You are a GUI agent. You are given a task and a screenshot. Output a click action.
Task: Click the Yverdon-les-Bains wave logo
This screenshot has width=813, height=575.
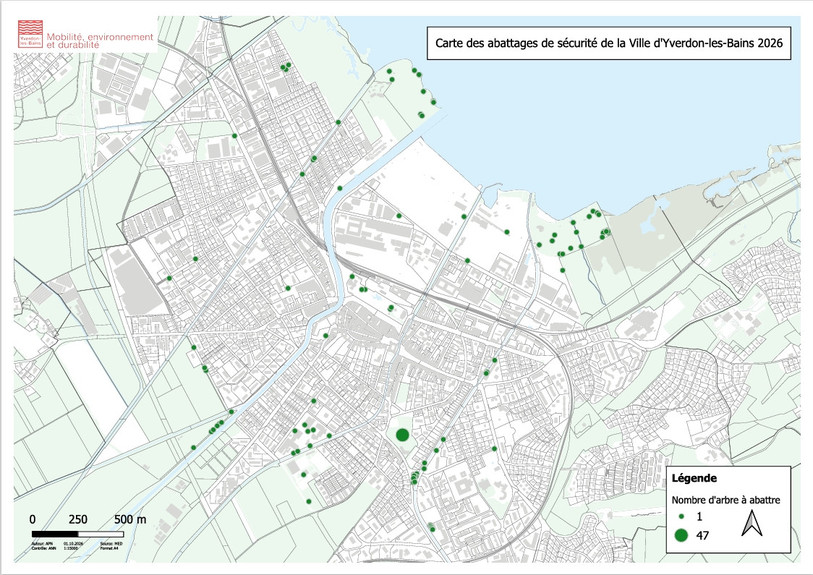pos(31,34)
